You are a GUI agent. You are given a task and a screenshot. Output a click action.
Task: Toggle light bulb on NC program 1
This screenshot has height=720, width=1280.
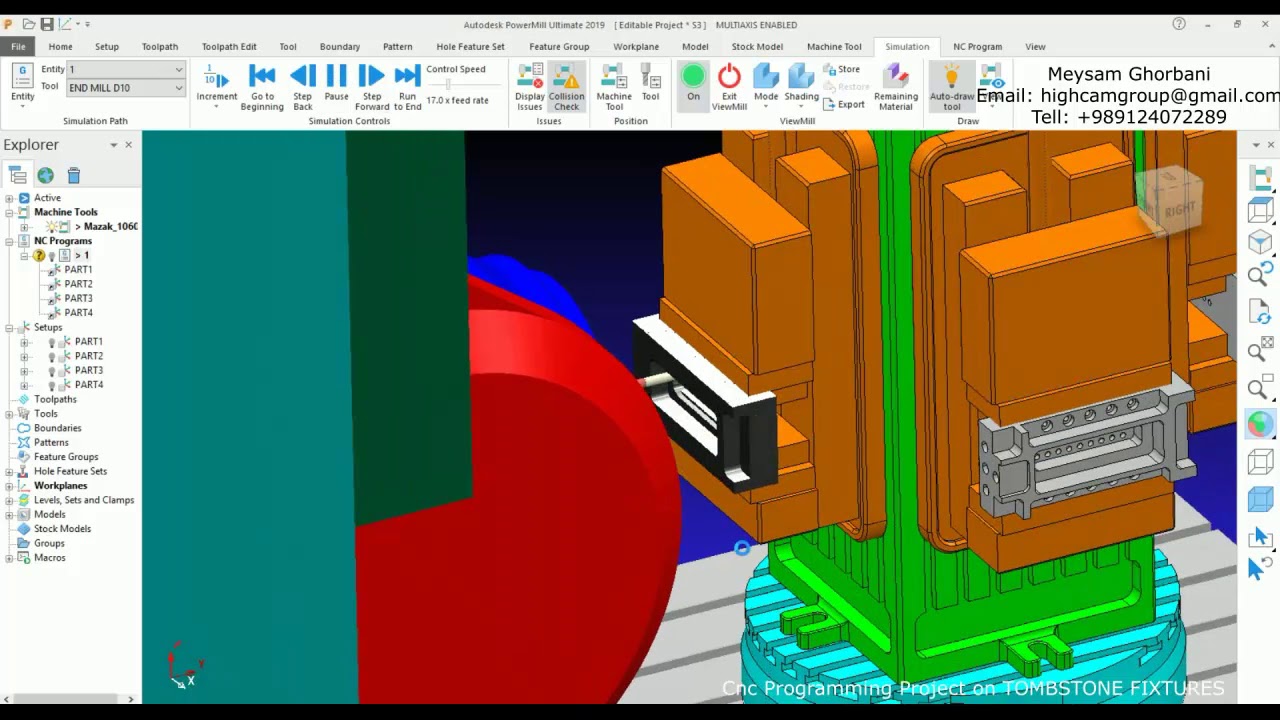coord(52,256)
